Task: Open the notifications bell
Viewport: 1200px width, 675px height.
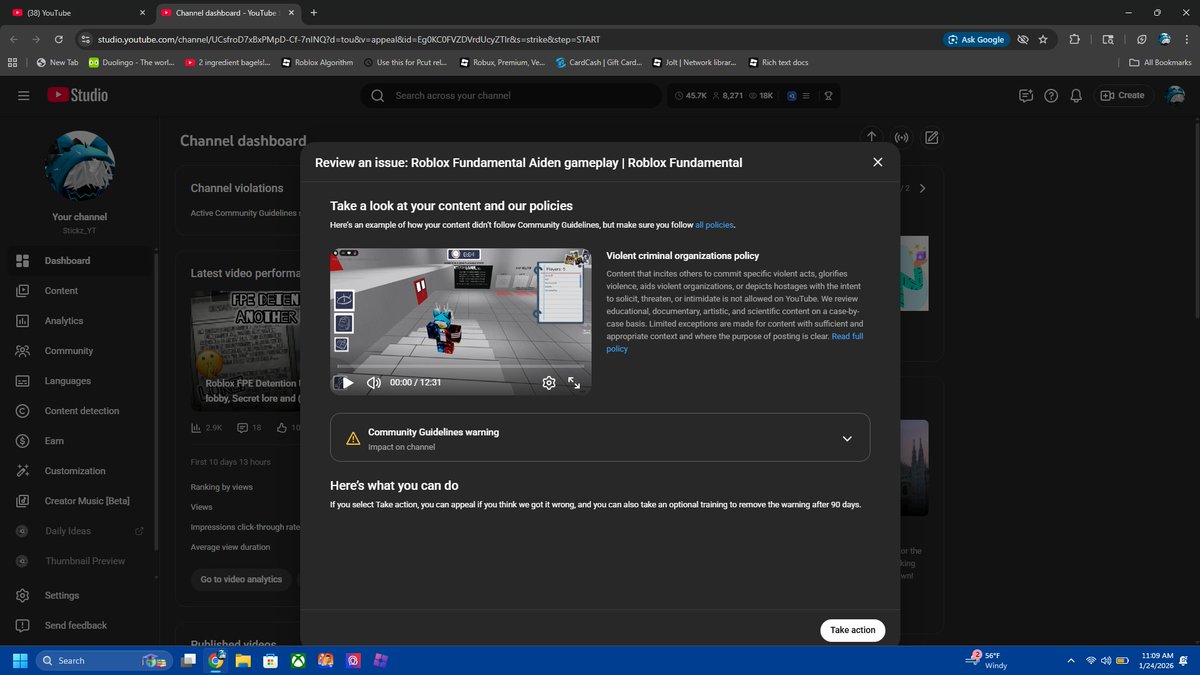Action: click(1076, 96)
